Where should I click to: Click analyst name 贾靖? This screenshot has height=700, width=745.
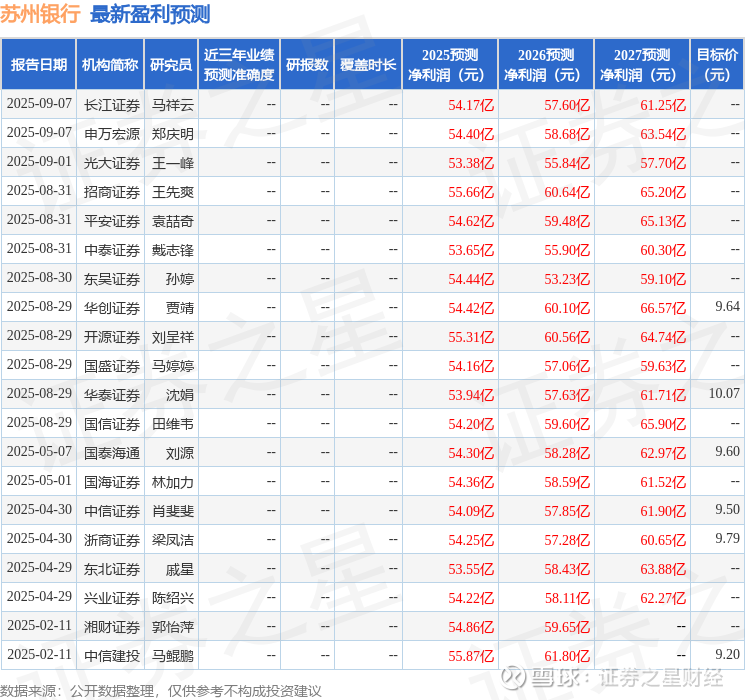180,308
